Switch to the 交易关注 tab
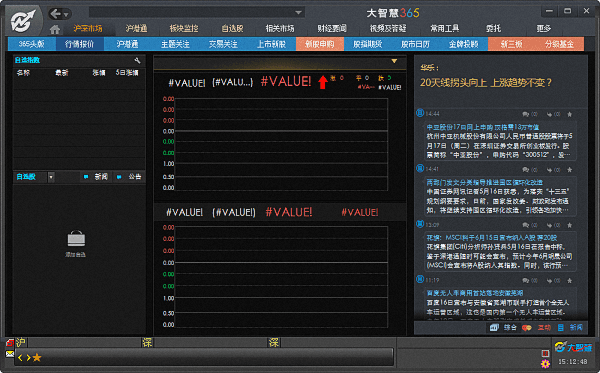 click(223, 44)
